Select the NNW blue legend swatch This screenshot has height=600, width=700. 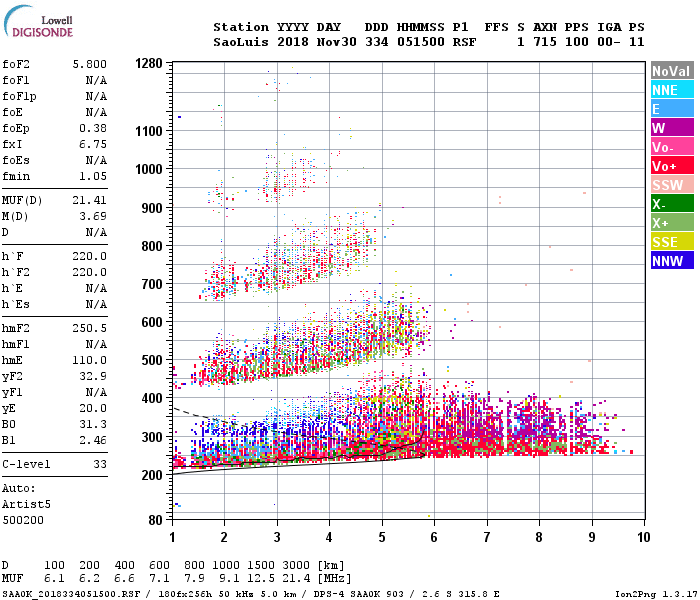pyautogui.click(x=672, y=261)
